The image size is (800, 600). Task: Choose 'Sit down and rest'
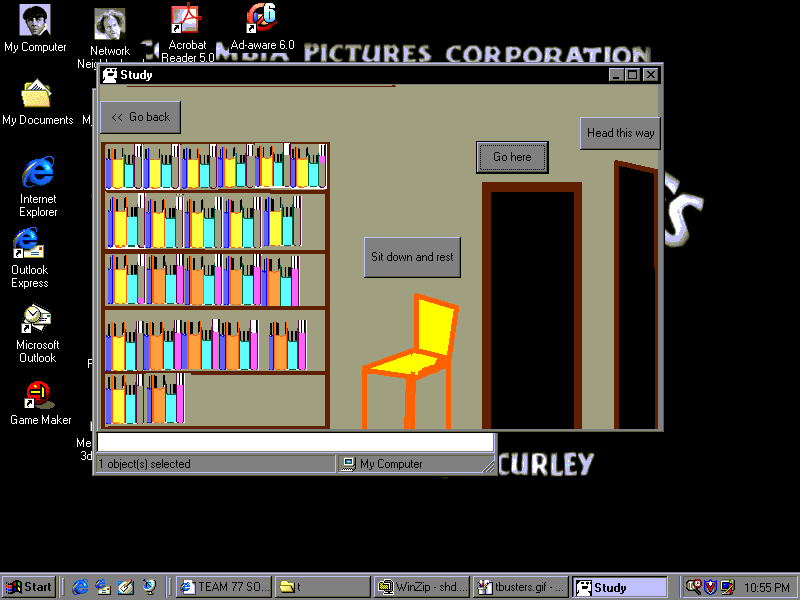[x=412, y=257]
